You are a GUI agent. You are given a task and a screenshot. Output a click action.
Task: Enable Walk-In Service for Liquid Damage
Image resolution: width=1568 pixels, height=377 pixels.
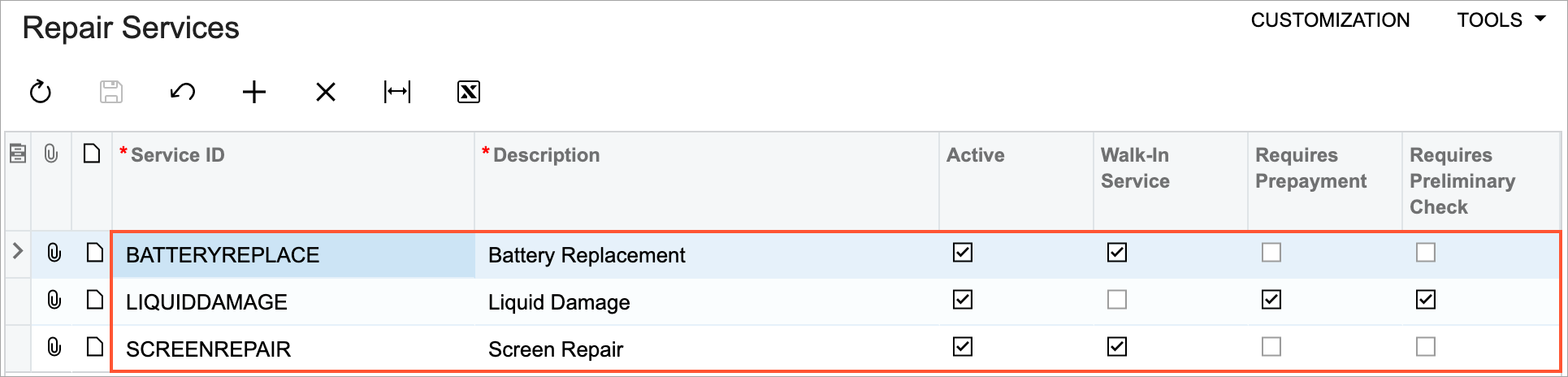[1117, 300]
